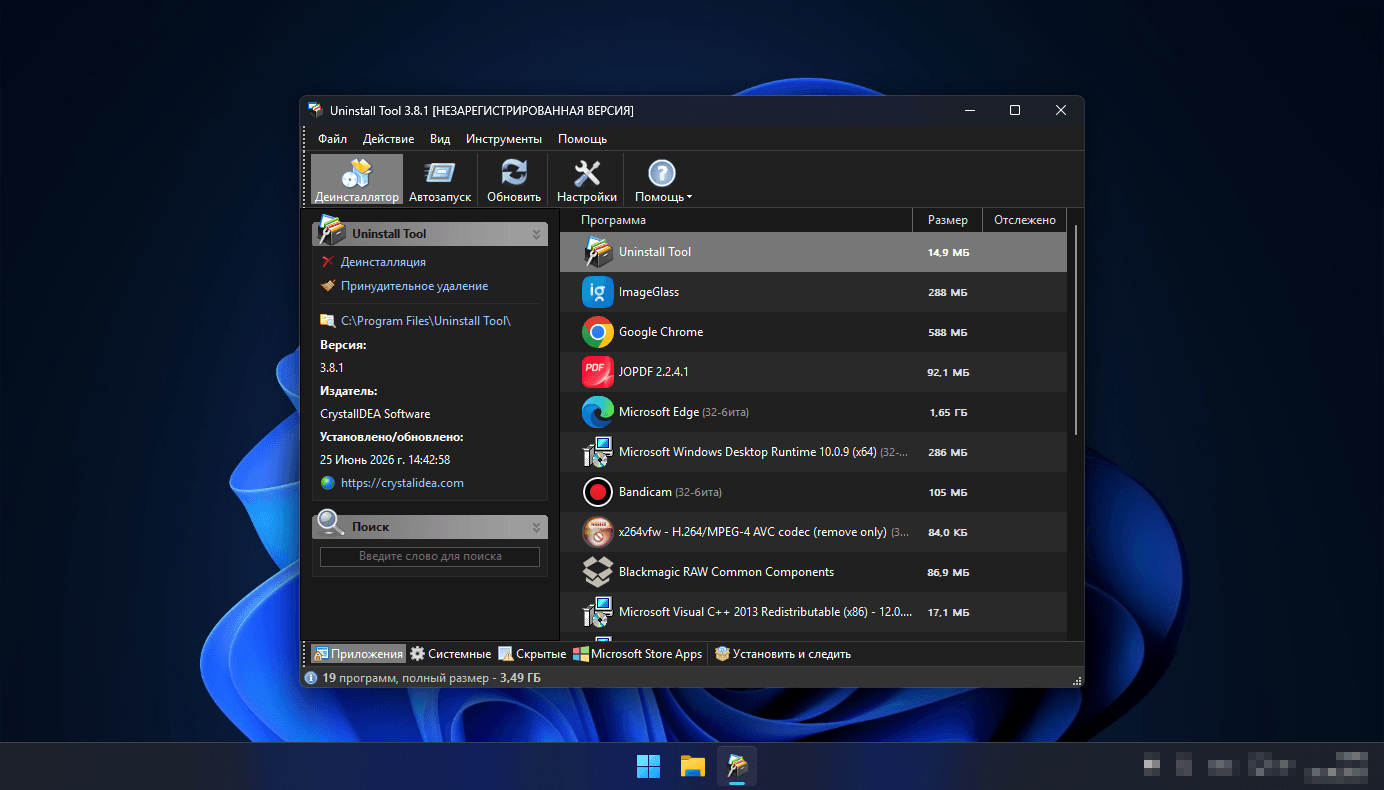
Task: Open the Деинсталлятор toolbar section
Action: [x=356, y=180]
